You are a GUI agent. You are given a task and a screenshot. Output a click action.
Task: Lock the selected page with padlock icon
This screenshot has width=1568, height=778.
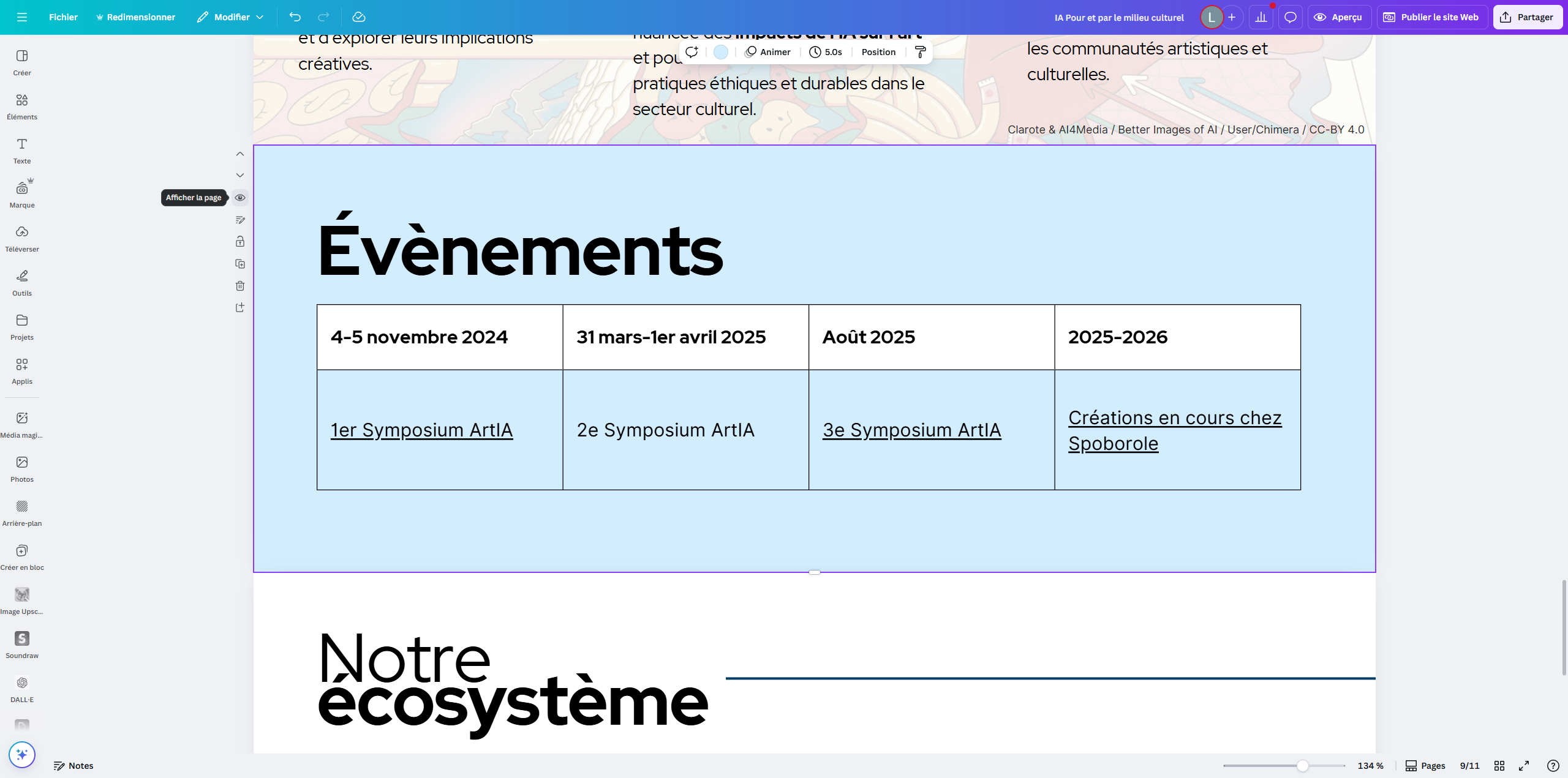pyautogui.click(x=239, y=242)
